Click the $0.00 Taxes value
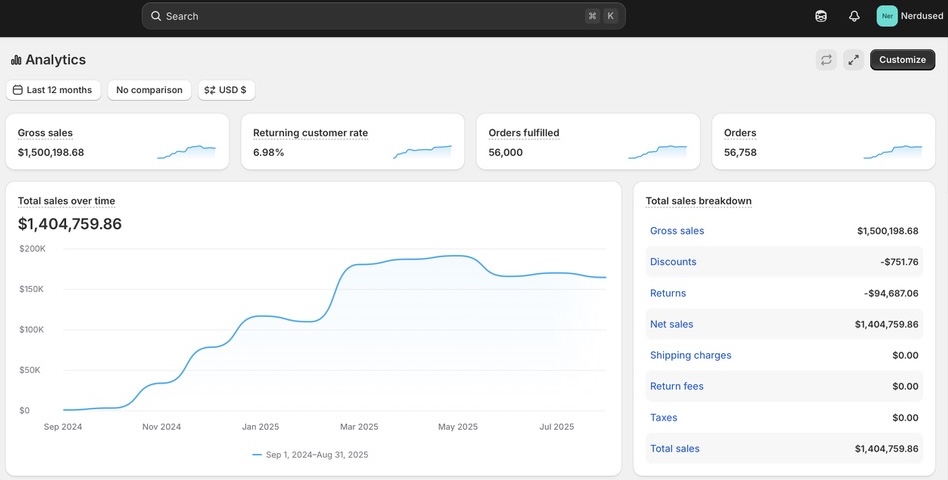 pyautogui.click(x=905, y=418)
